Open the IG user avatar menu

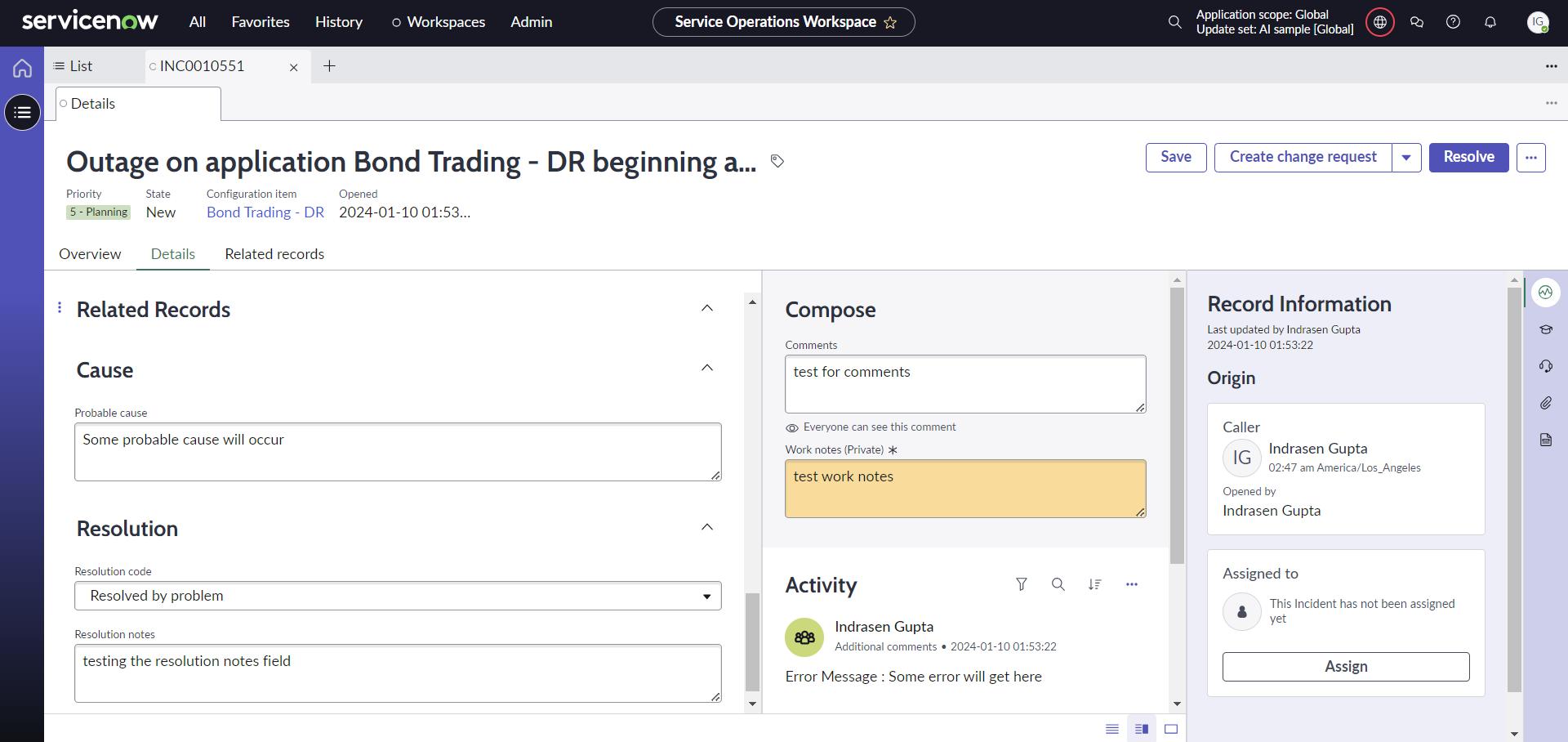1538,22
